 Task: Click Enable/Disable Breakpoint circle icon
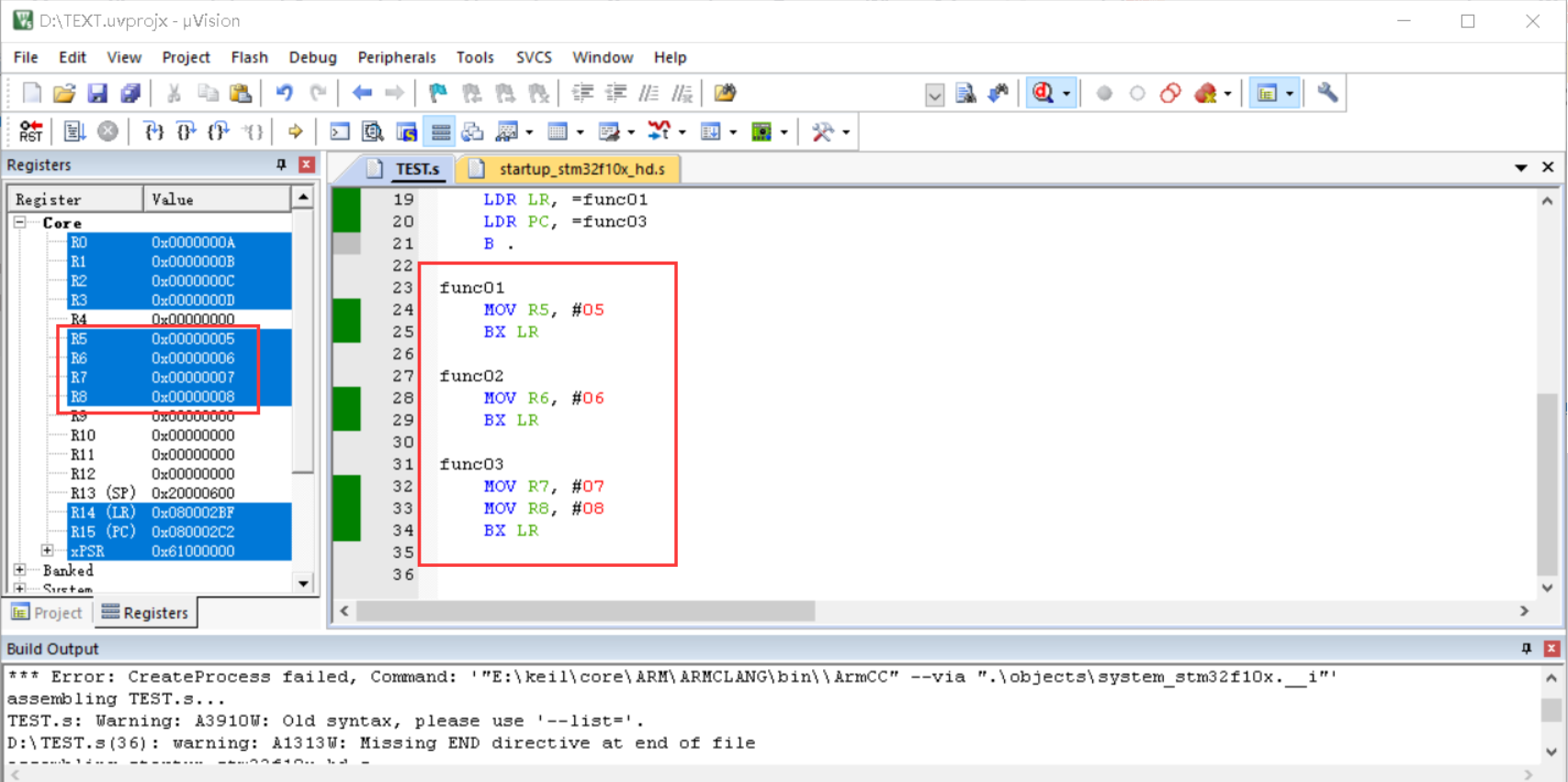(x=1137, y=93)
